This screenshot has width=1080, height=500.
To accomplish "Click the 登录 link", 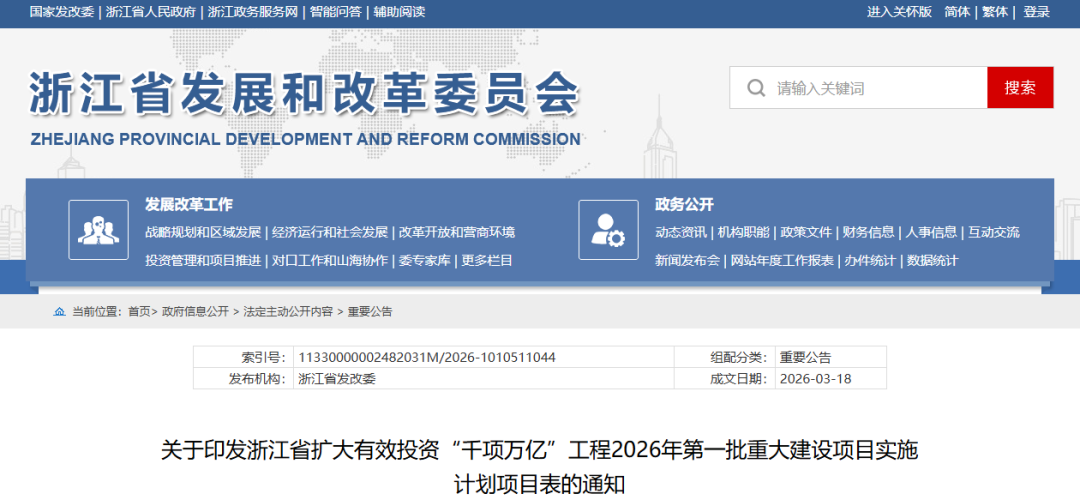I will tap(1037, 12).
